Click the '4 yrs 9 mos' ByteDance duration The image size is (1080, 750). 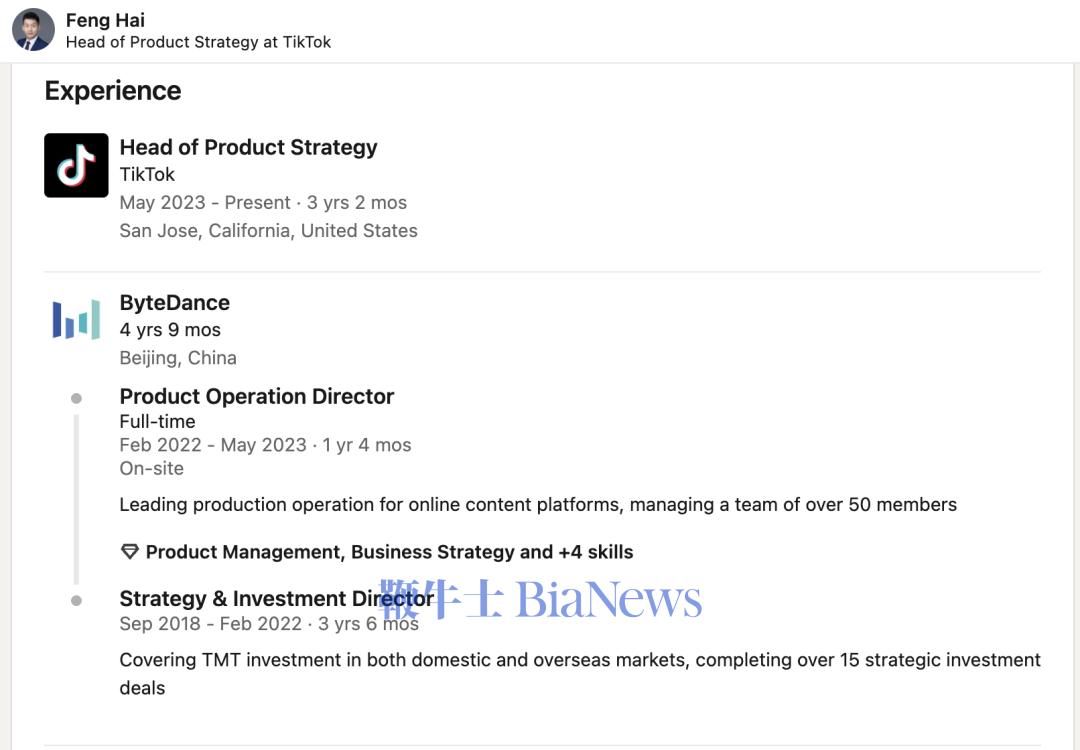click(x=170, y=330)
